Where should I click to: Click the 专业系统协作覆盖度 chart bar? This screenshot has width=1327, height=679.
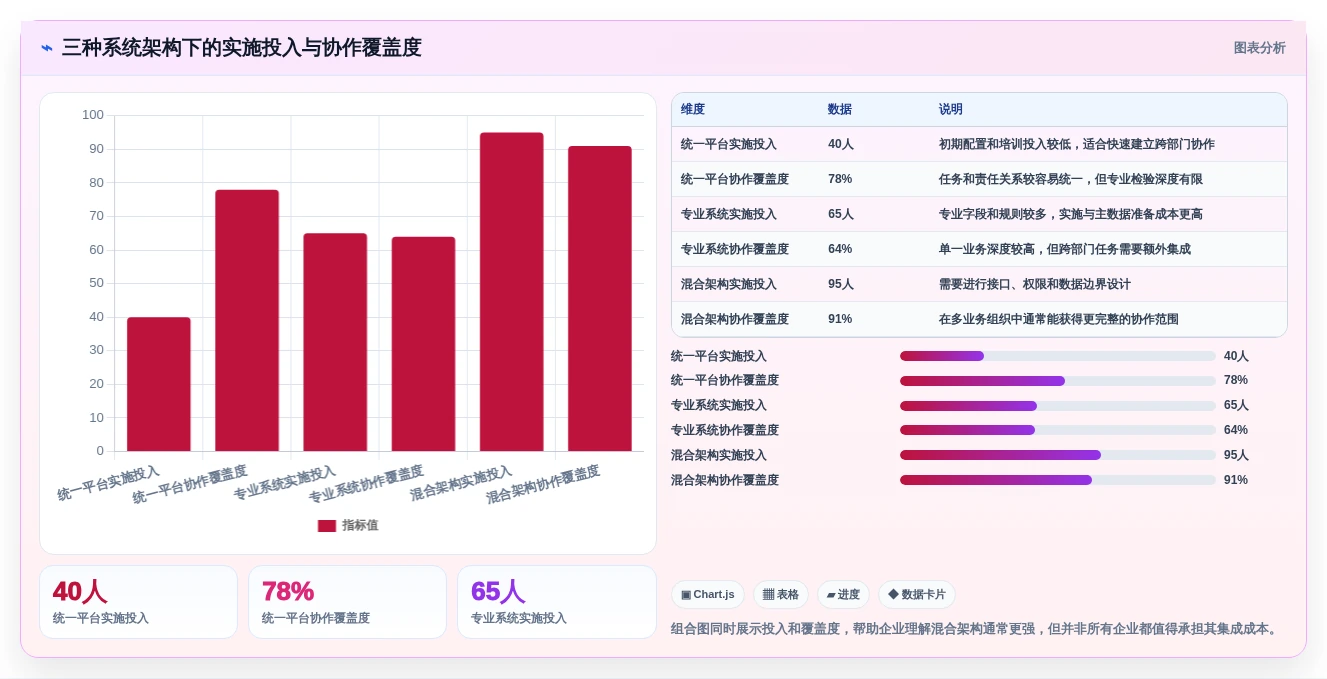point(423,344)
